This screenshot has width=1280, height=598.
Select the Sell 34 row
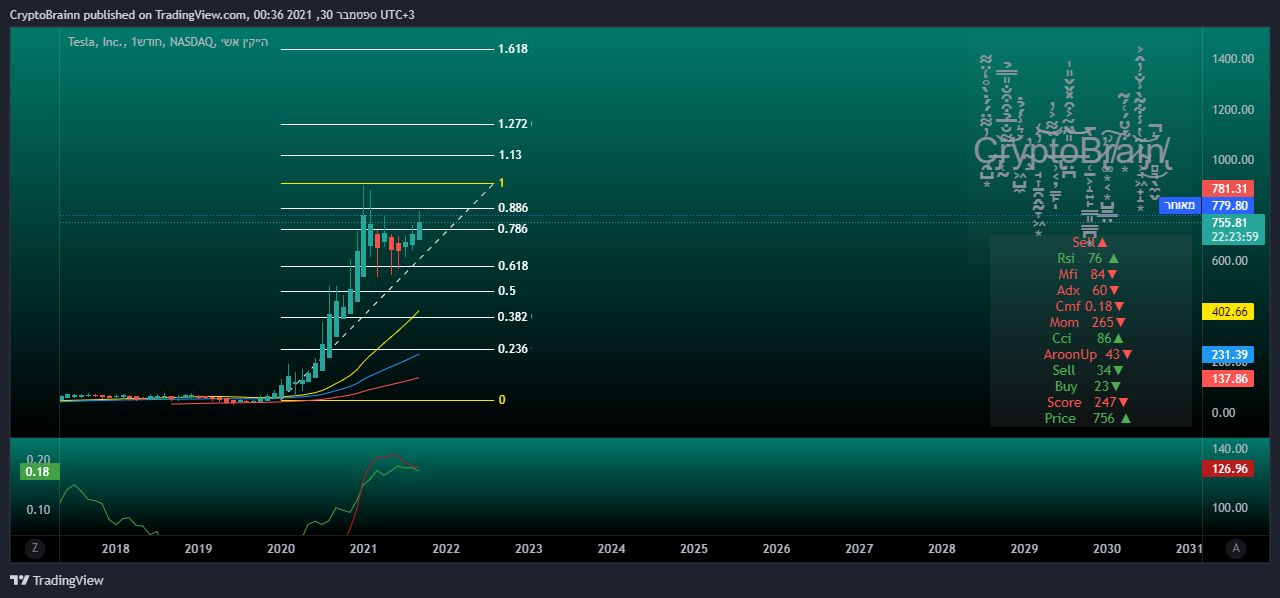pyautogui.click(x=1087, y=370)
